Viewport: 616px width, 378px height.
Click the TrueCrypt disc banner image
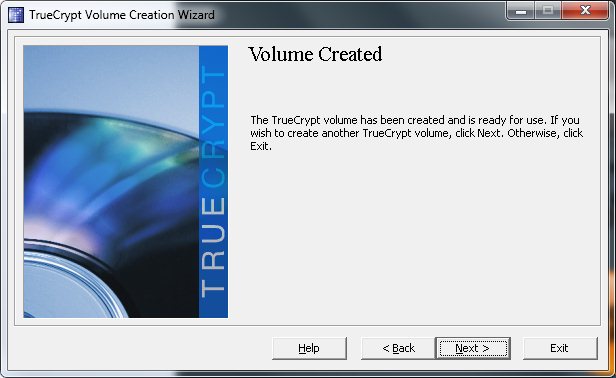(125, 182)
